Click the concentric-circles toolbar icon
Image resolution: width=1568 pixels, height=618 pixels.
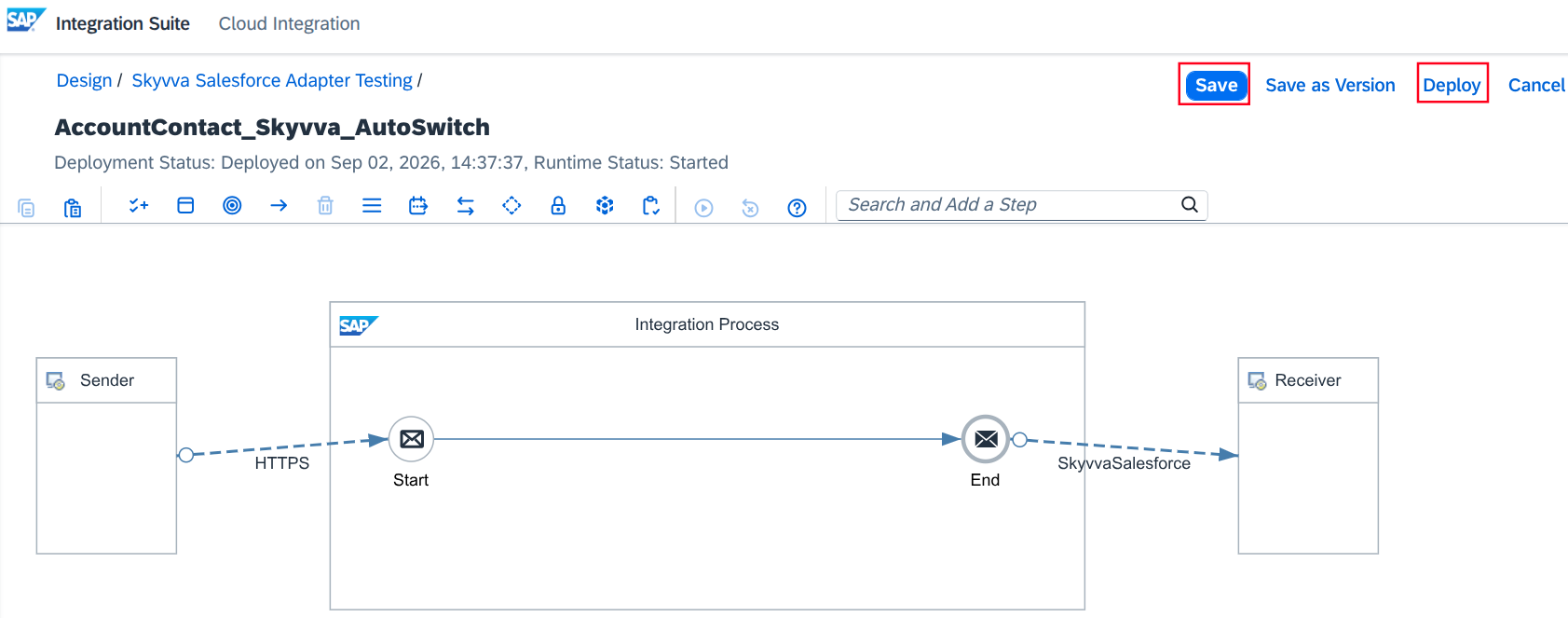point(232,205)
